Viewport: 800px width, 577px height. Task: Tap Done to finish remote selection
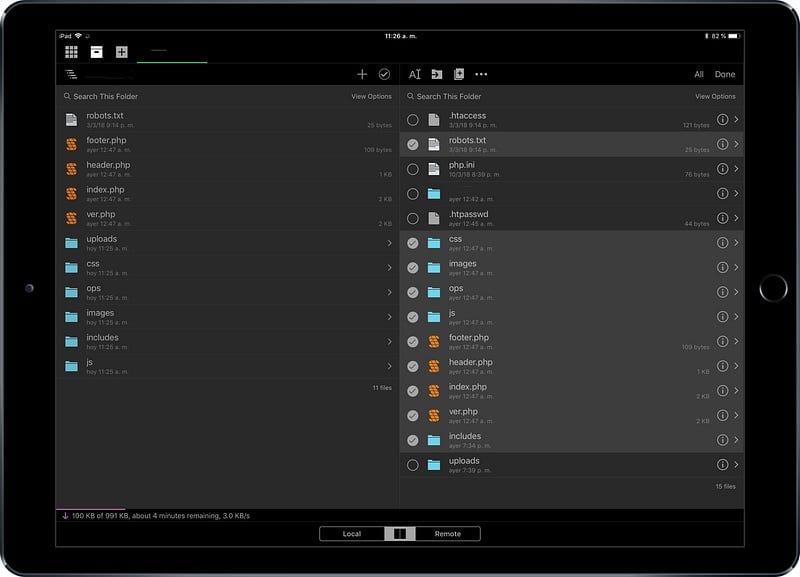coord(725,74)
